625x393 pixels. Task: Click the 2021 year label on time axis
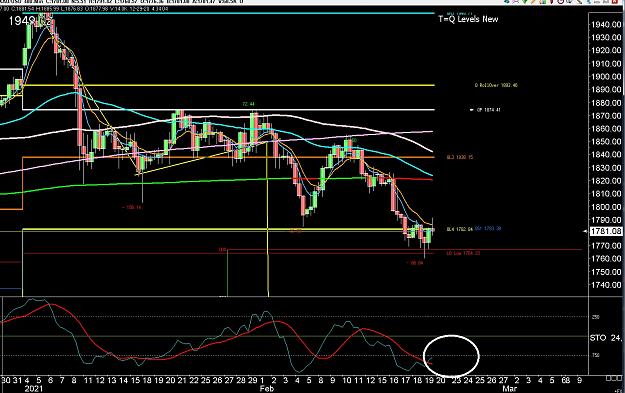pos(33,388)
